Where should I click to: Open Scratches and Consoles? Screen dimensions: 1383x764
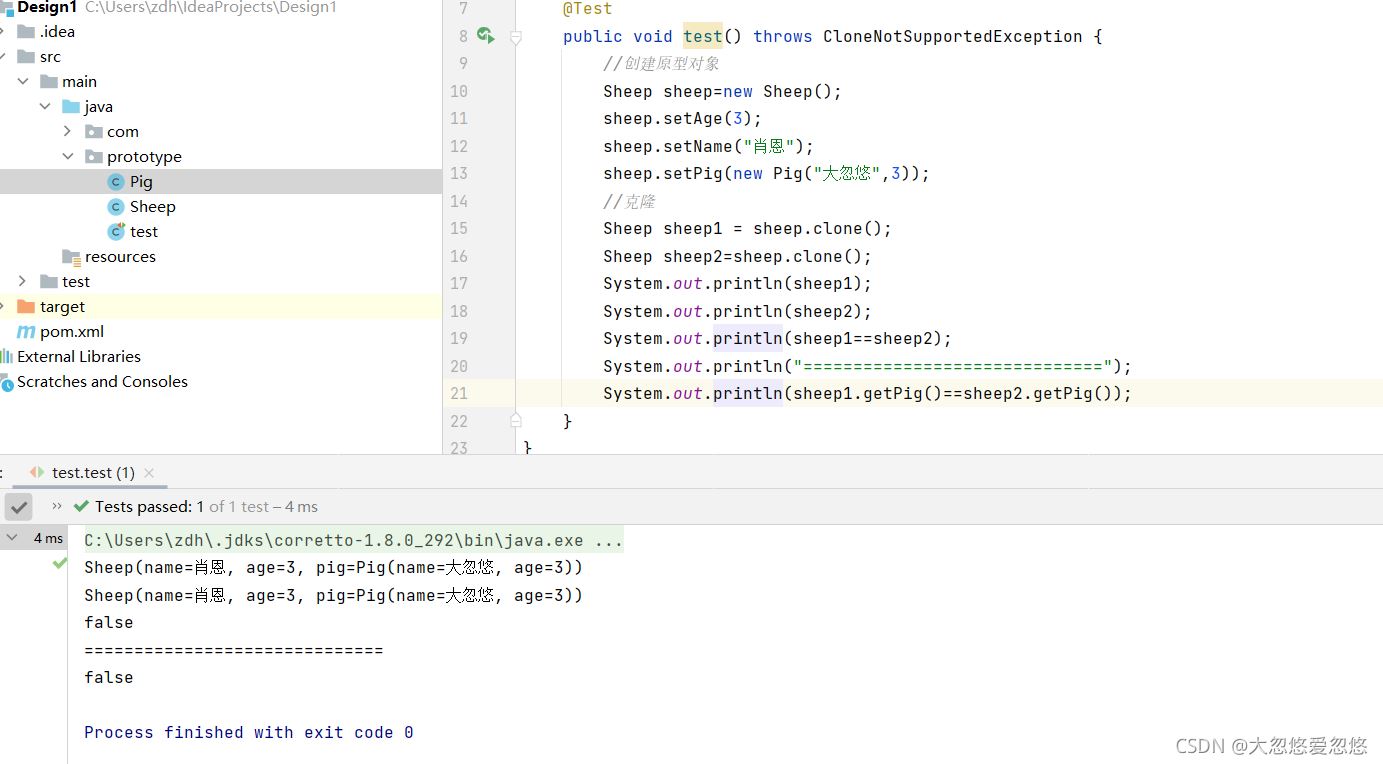pos(101,382)
